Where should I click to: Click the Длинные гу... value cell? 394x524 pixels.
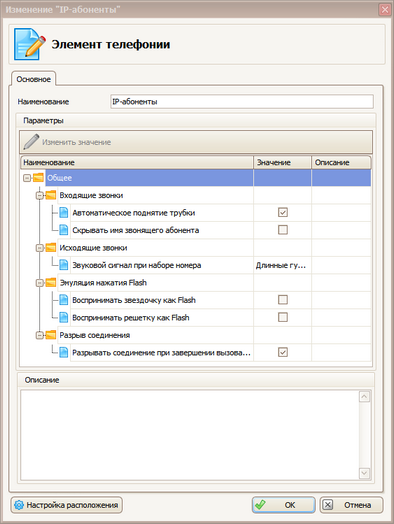pyautogui.click(x=282, y=265)
